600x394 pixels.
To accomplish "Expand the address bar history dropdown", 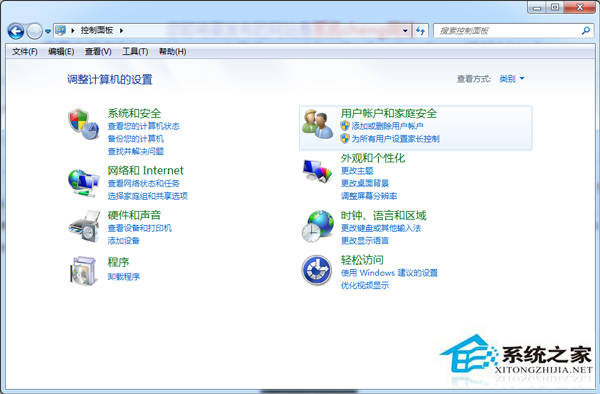I will 405,31.
